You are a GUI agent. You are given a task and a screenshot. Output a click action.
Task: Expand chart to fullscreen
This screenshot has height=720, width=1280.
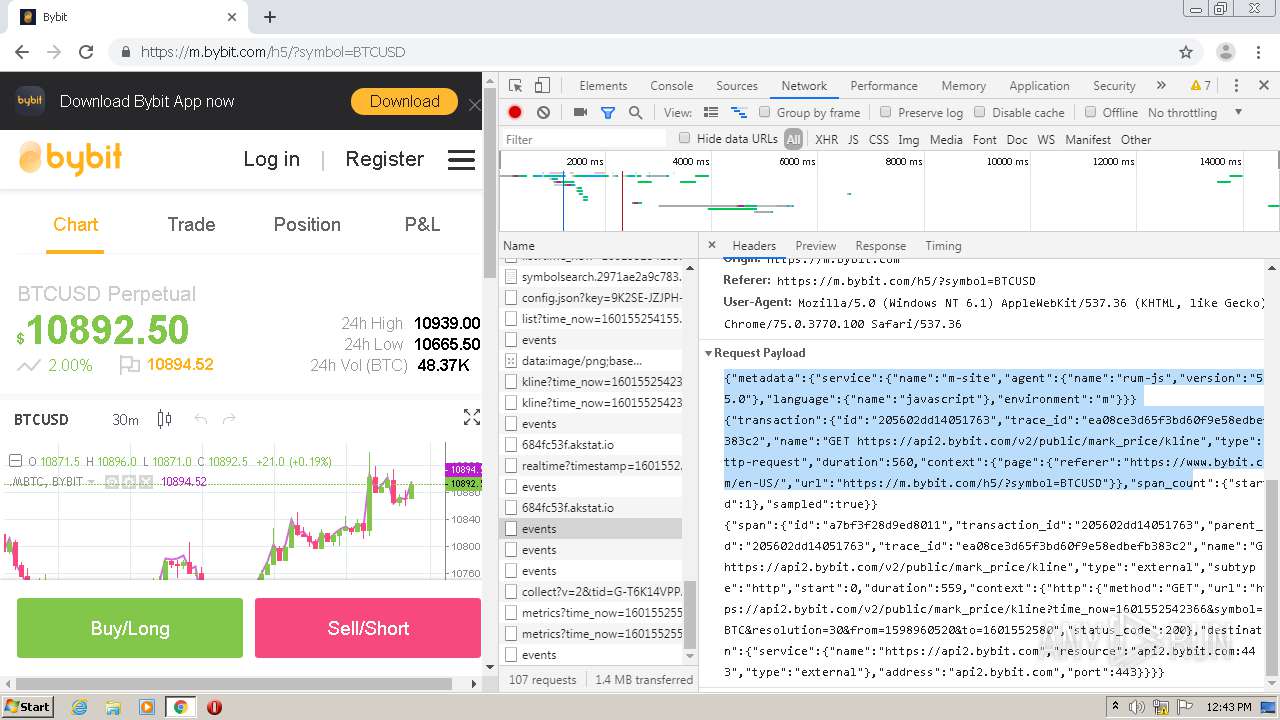point(472,418)
